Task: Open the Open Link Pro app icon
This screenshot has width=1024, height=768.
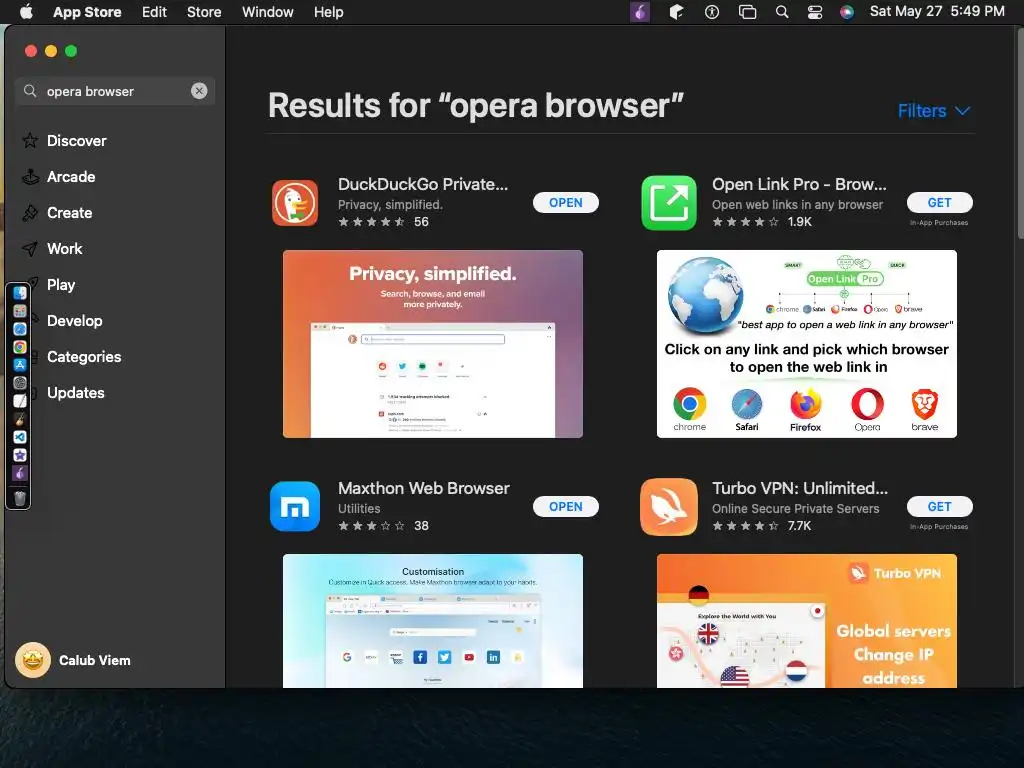Action: [x=669, y=202]
